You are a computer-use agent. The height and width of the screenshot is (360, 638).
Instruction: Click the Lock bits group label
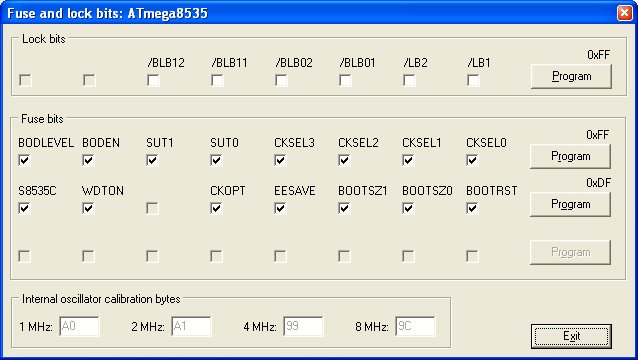tap(44, 39)
